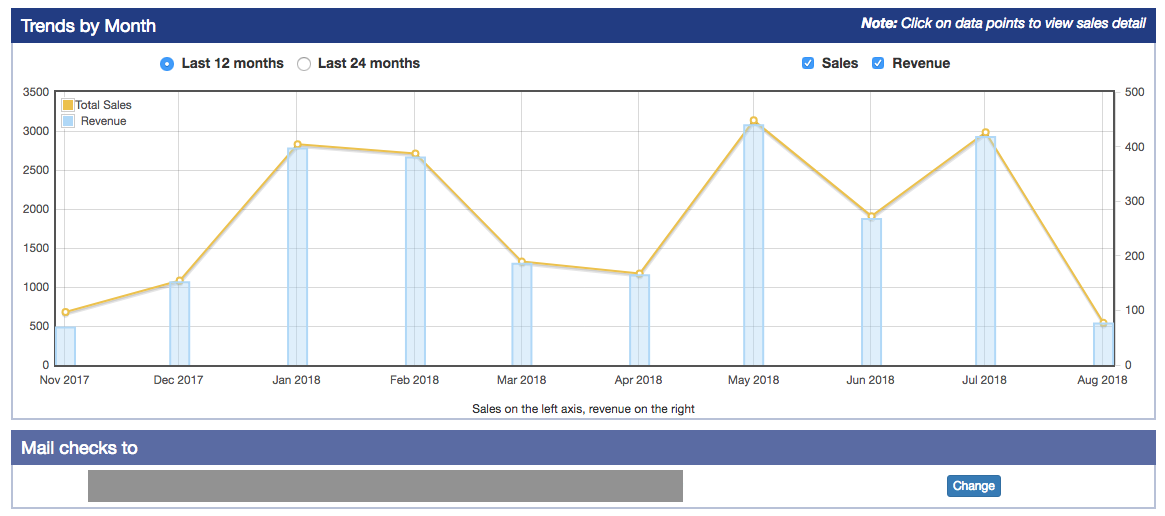This screenshot has width=1165, height=516.
Task: Click the Dec 2017 sales data point
Action: coord(180,281)
